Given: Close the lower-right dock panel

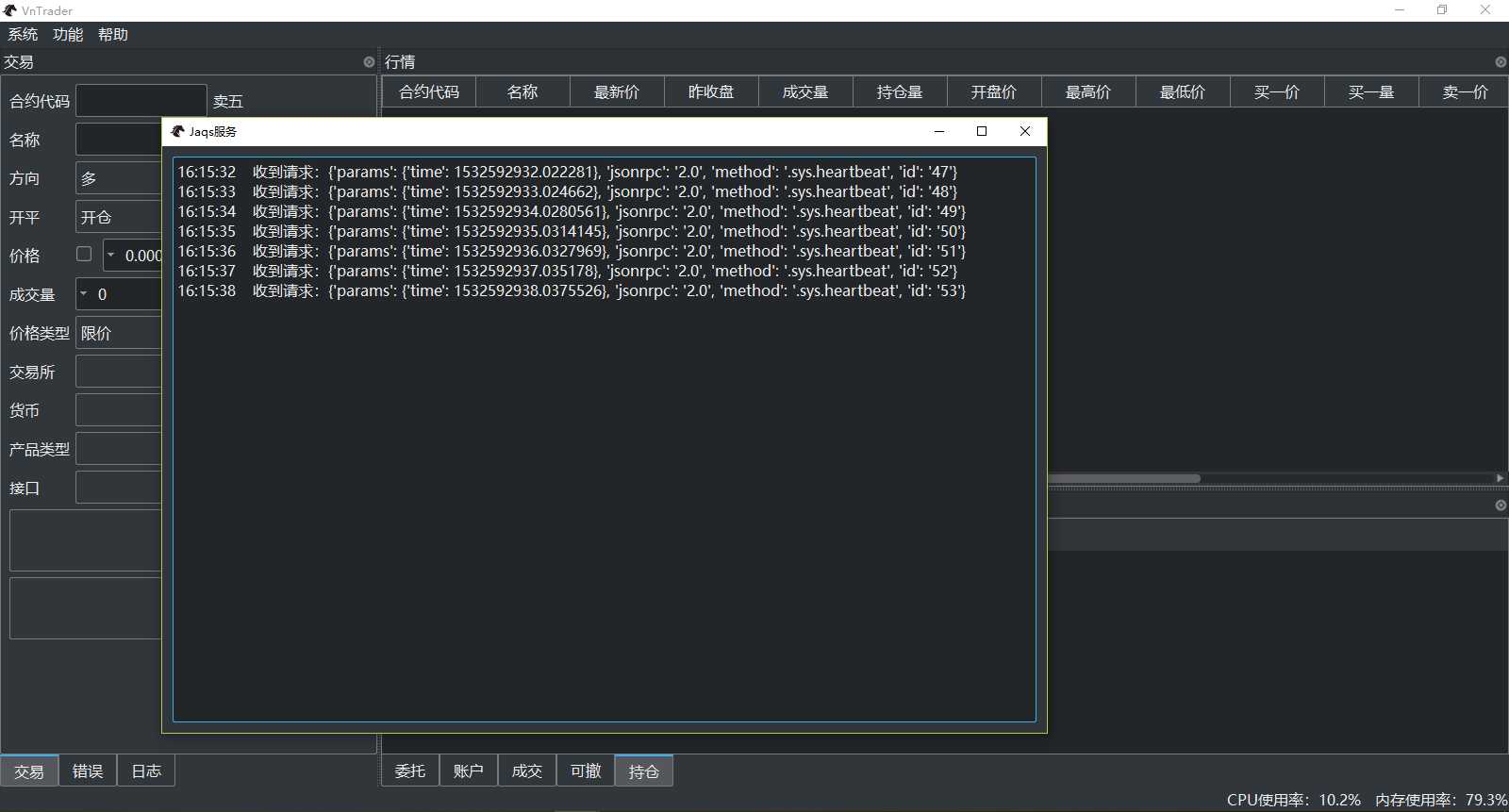Looking at the screenshot, I should [x=1501, y=505].
